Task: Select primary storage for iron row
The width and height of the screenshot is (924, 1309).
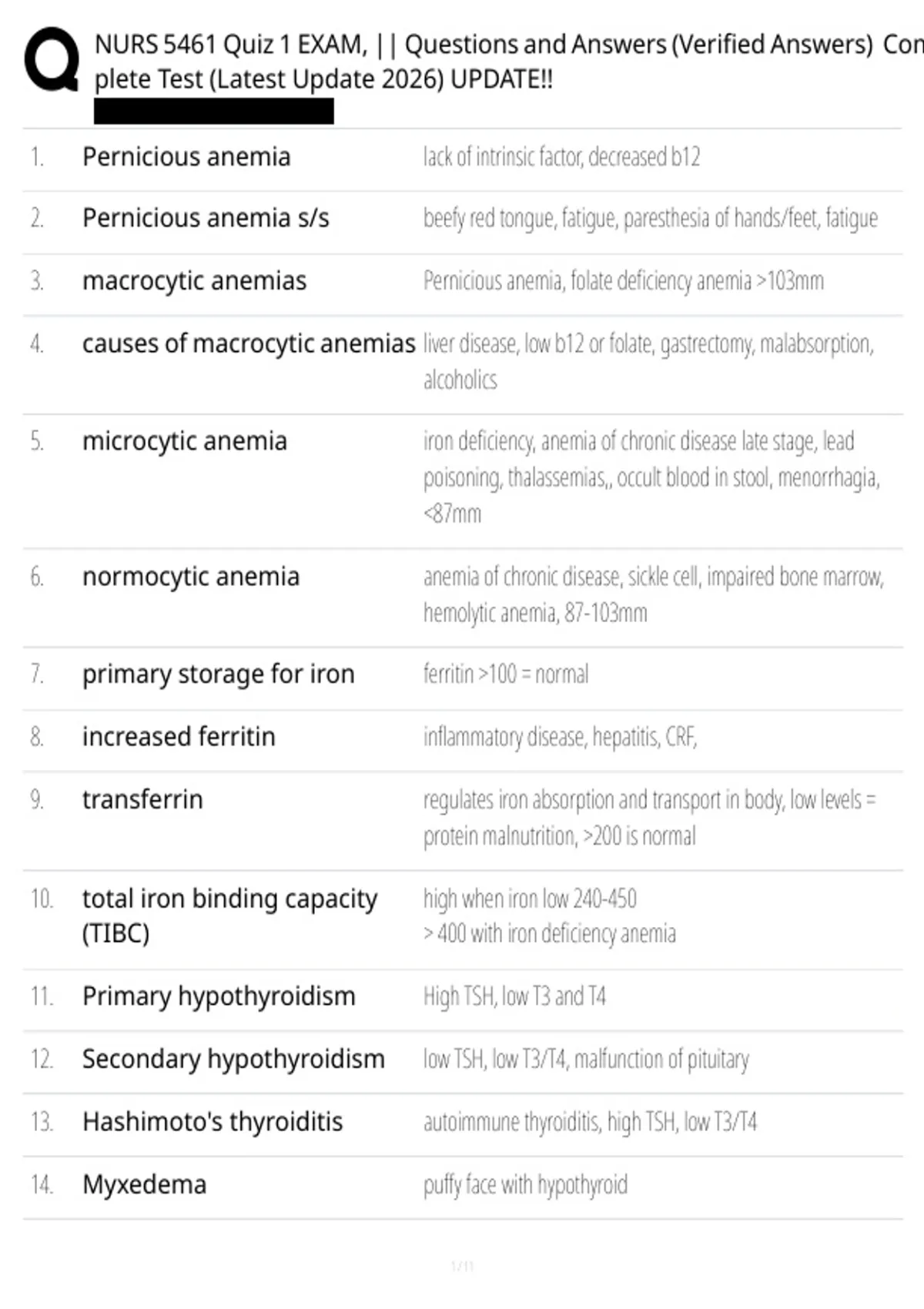Action: [463, 675]
